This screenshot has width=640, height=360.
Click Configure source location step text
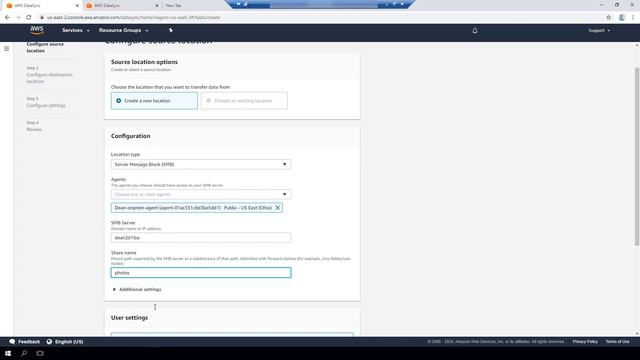(45, 47)
